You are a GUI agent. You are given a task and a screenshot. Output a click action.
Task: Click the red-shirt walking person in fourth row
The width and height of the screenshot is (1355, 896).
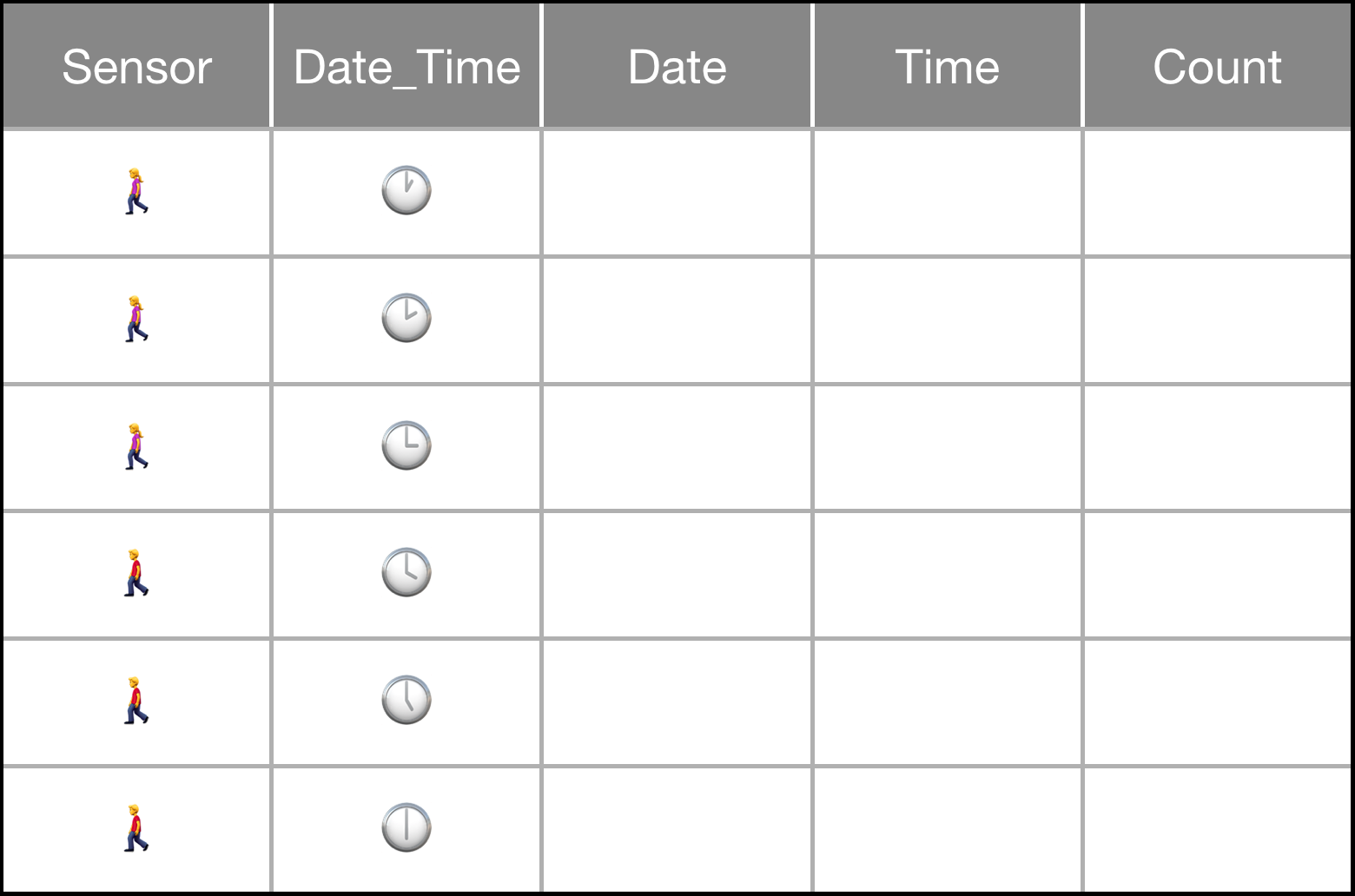[136, 573]
